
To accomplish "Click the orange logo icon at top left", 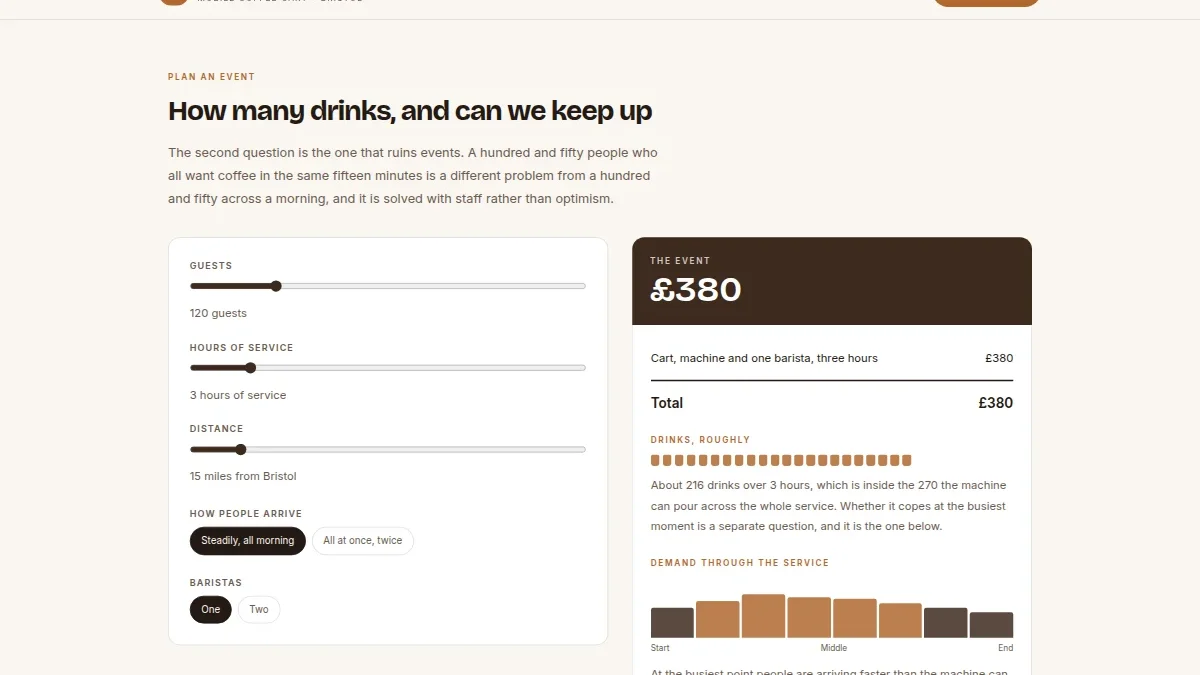I will [174, 1].
